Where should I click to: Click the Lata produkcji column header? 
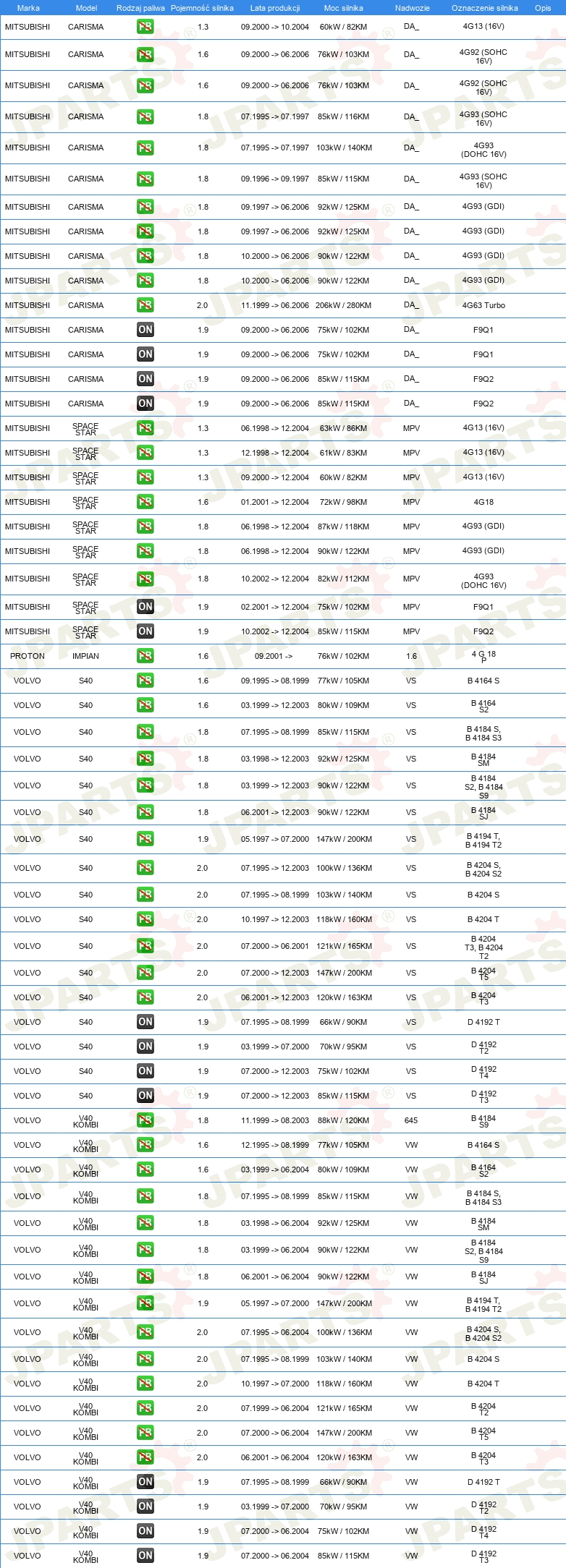tap(275, 8)
